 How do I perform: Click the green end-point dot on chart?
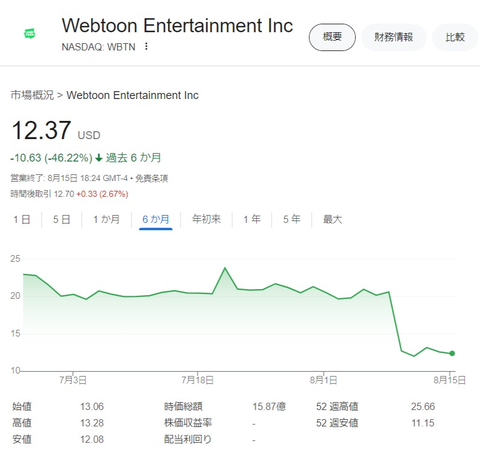[452, 353]
